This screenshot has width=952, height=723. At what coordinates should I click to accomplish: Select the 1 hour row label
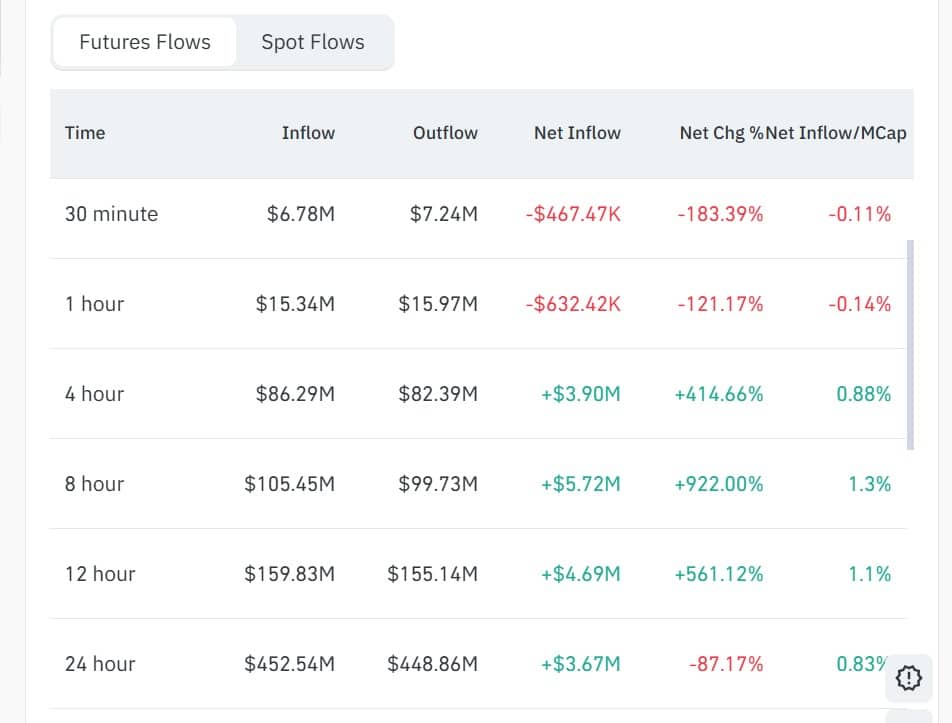[95, 304]
